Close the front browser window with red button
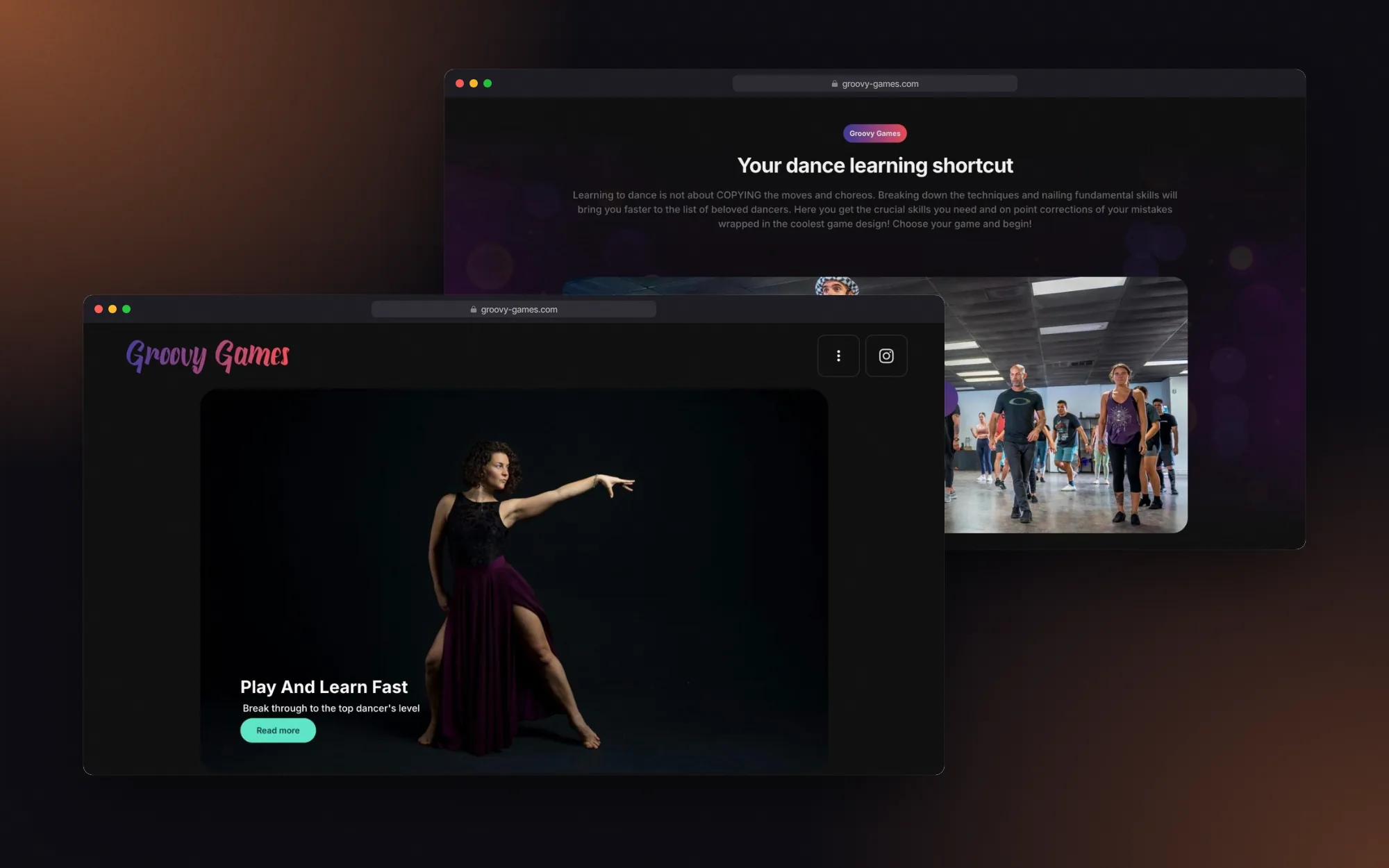This screenshot has height=868, width=1389. point(99,309)
